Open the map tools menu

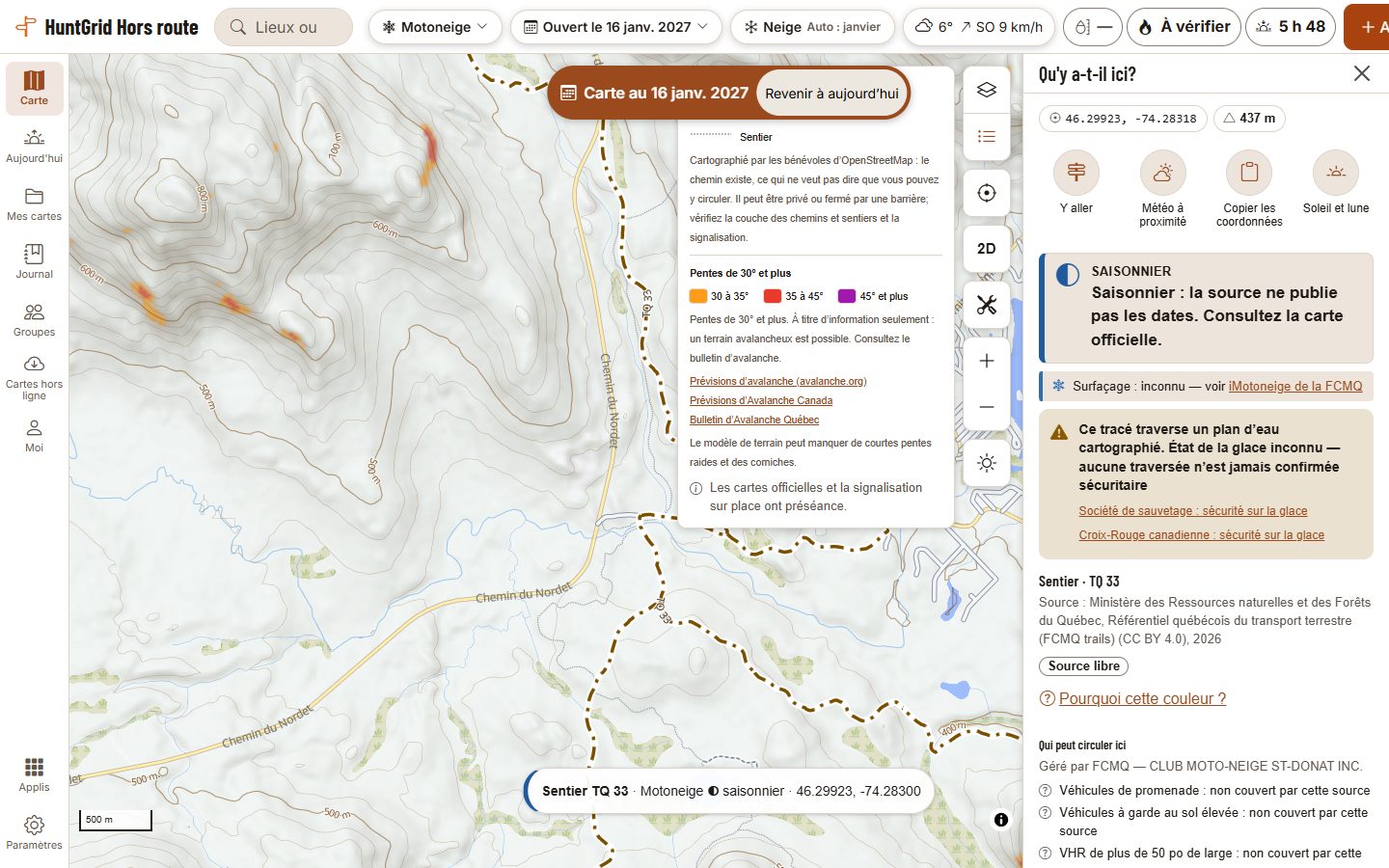tap(986, 305)
